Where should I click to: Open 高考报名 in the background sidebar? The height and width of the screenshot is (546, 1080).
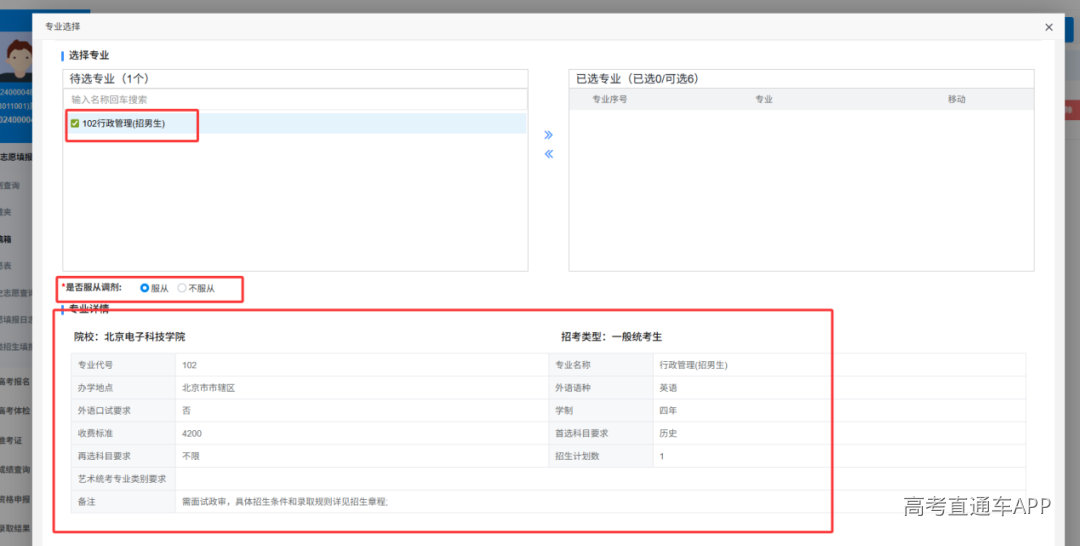pyautogui.click(x=16, y=381)
